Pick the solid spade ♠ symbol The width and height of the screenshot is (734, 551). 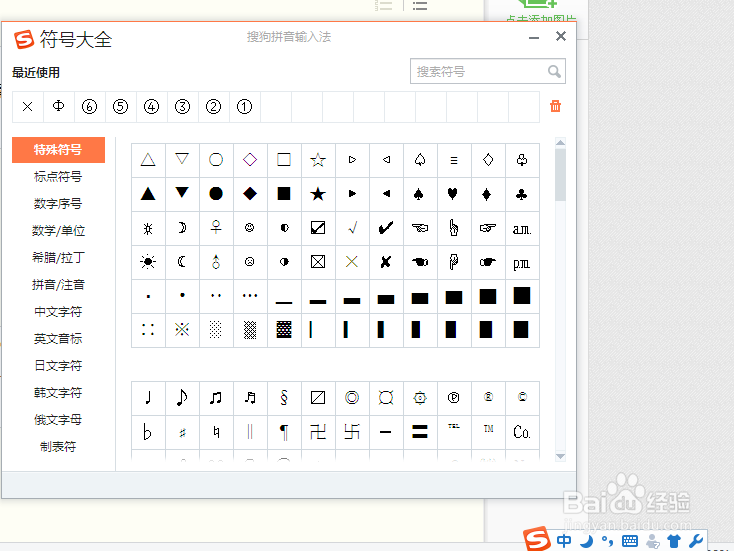[x=420, y=194]
